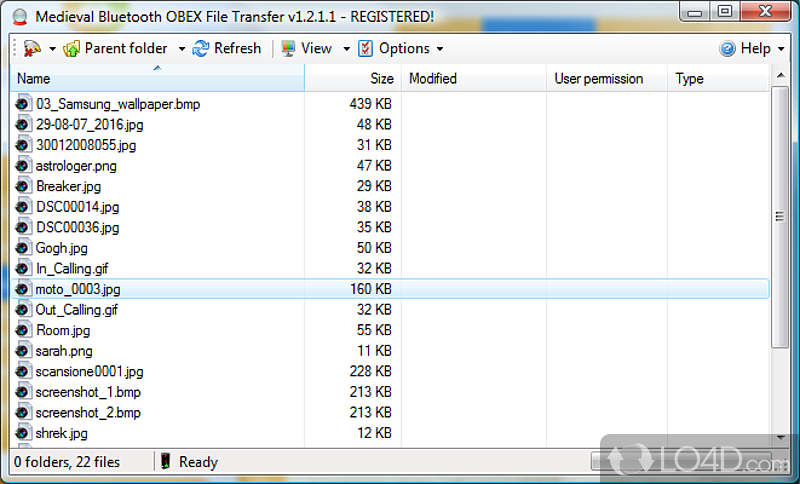This screenshot has width=800, height=484.
Task: Maximize the OBEX File Transfer window
Action: (725, 11)
